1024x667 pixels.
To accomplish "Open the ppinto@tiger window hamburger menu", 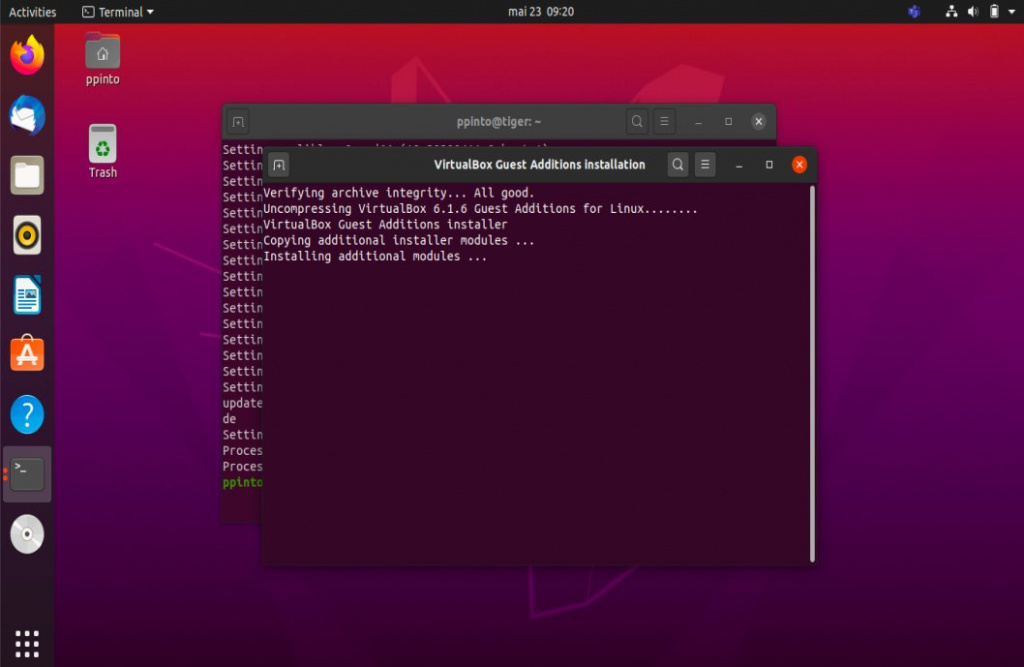I will (x=663, y=121).
